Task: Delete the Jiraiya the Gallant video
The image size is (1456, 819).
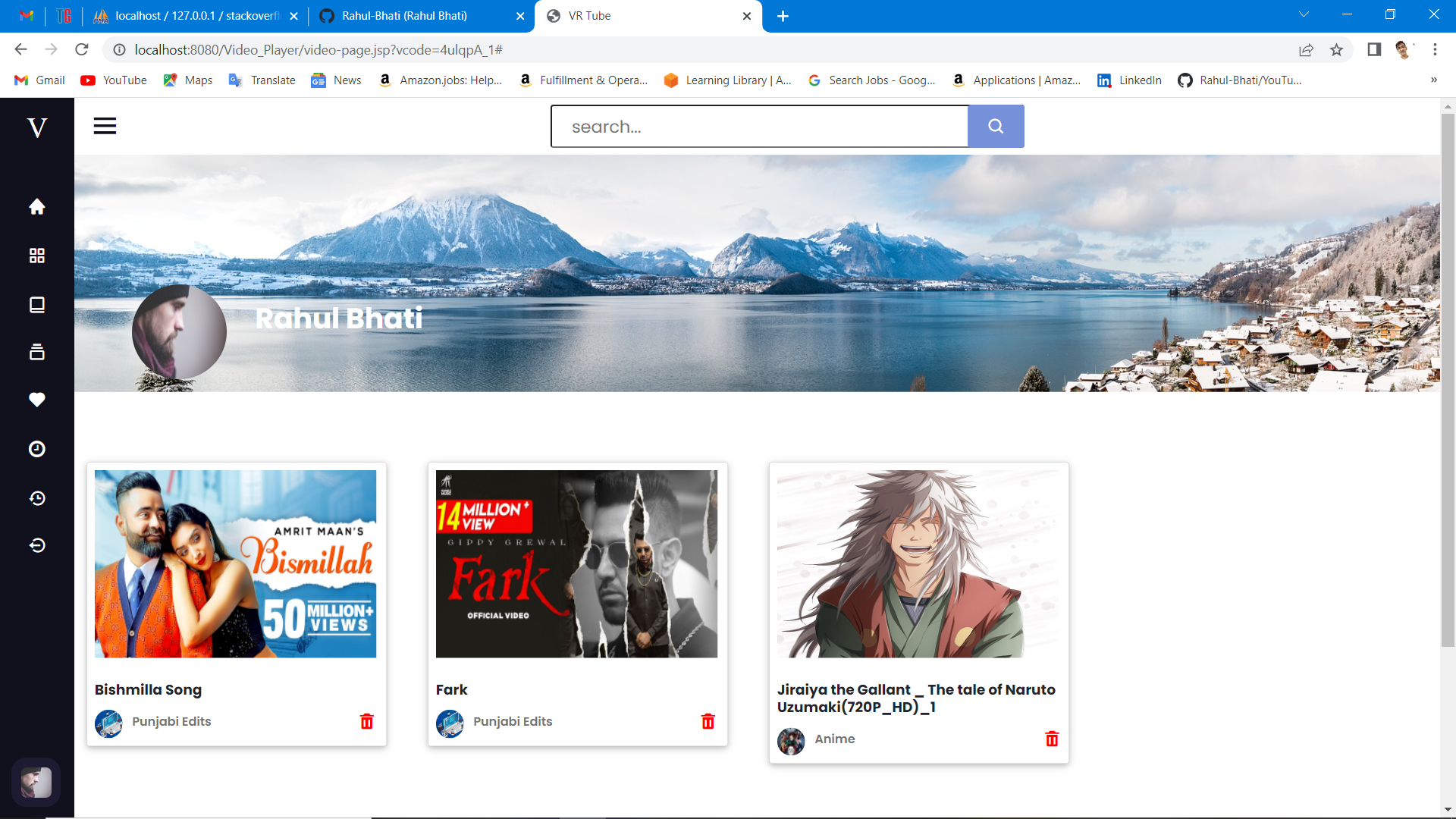Action: 1051,739
